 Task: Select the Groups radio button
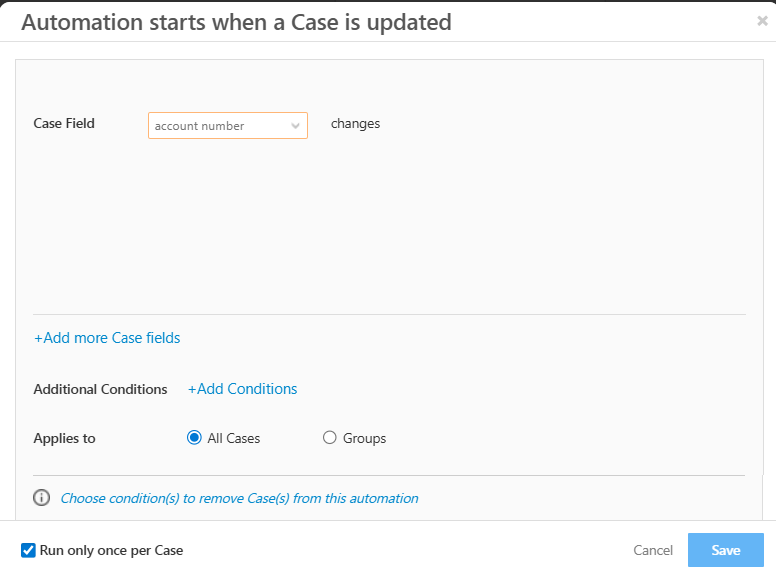(x=330, y=438)
